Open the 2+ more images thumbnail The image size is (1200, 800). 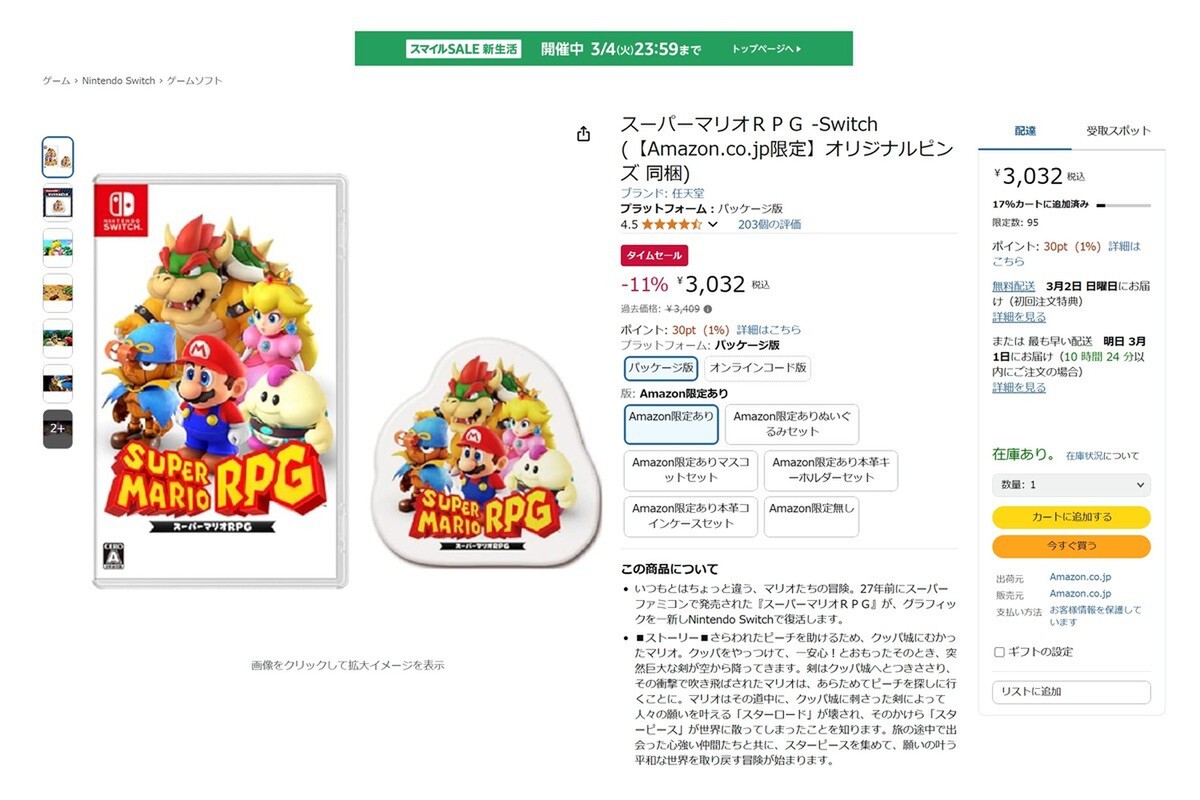58,428
